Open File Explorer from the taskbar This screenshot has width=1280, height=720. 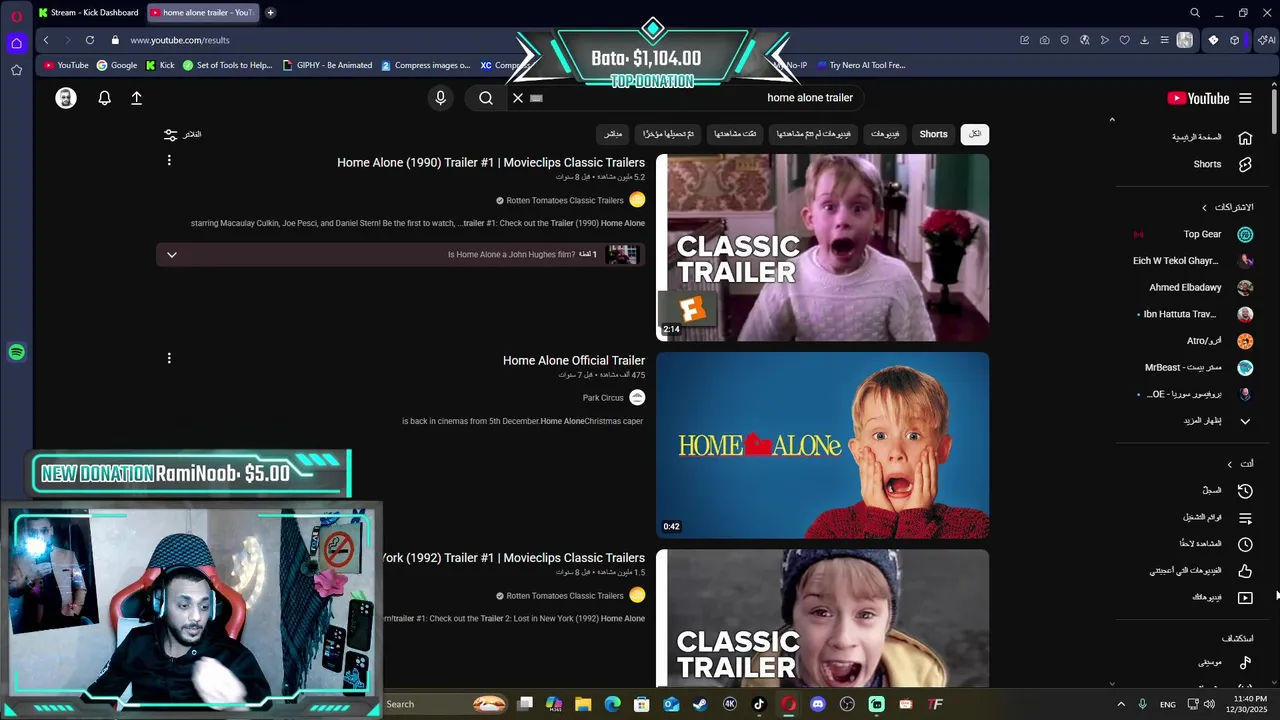[583, 704]
